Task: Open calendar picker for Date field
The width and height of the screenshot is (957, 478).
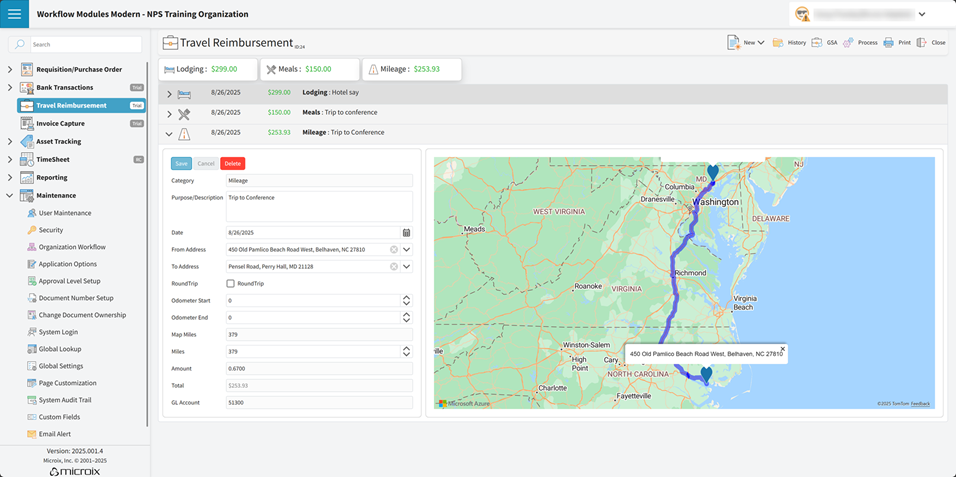Action: [406, 233]
